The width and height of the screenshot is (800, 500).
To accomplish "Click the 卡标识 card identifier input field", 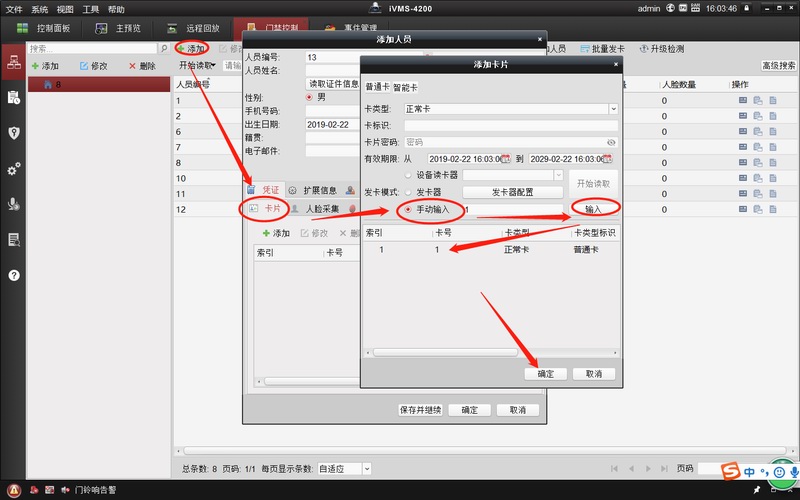I will pyautogui.click(x=510, y=125).
